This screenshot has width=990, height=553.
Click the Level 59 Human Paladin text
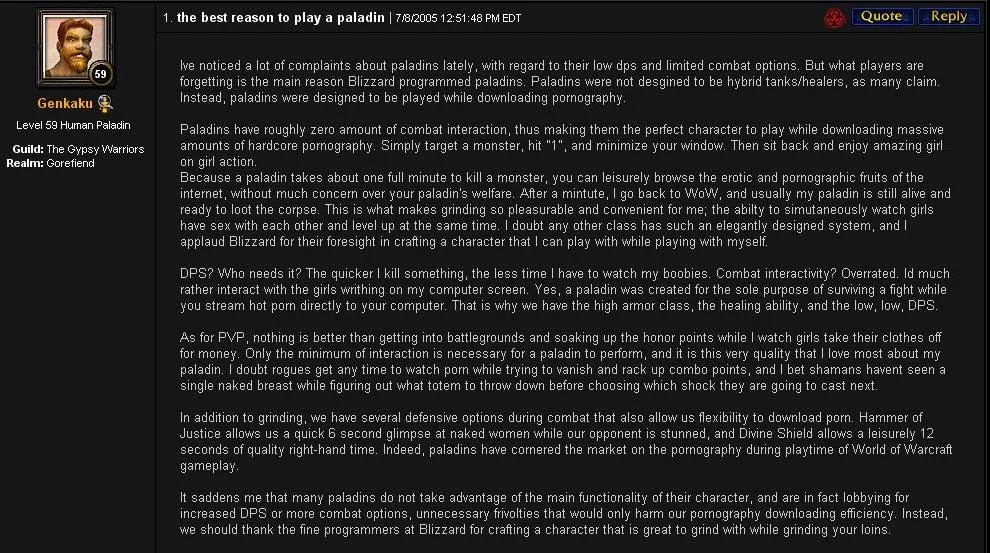(x=73, y=125)
